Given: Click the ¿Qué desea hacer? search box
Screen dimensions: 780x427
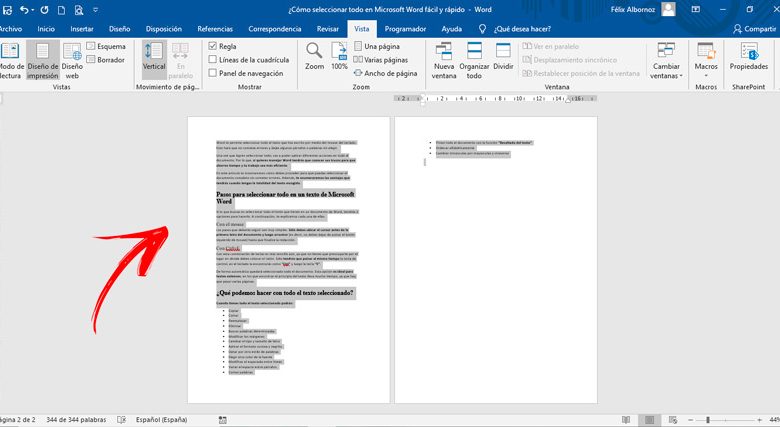Looking at the screenshot, I should pos(522,29).
